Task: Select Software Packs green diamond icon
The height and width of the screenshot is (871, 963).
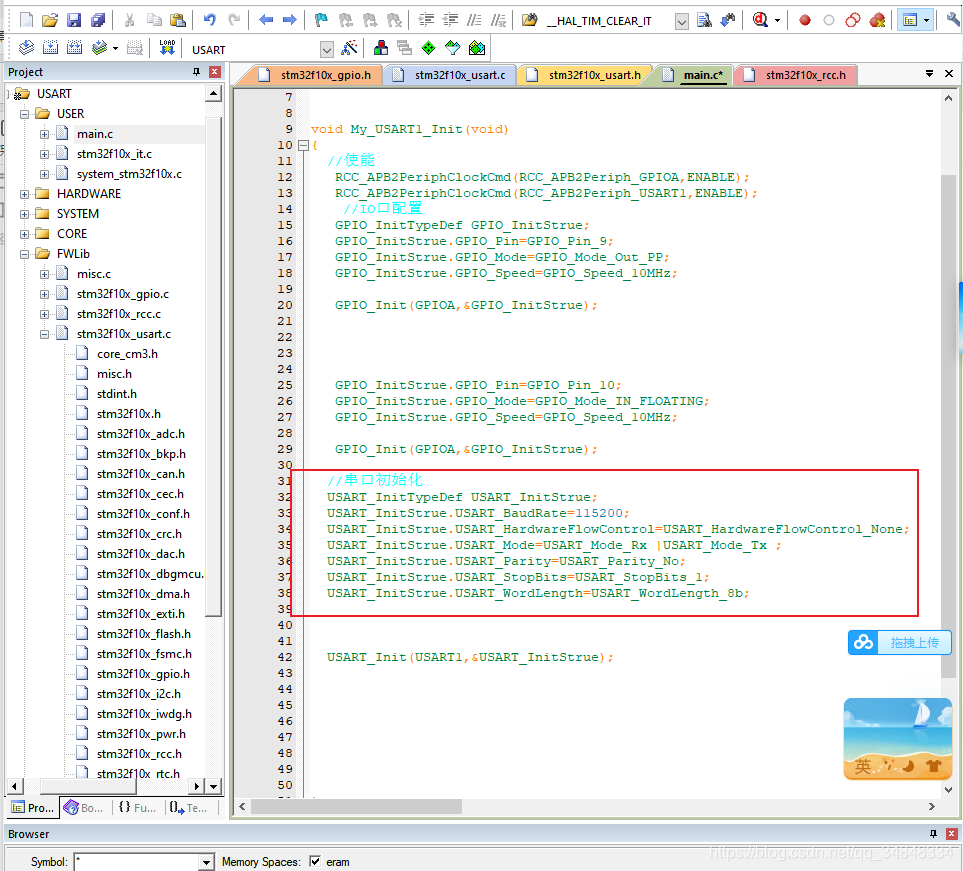Action: click(x=429, y=47)
